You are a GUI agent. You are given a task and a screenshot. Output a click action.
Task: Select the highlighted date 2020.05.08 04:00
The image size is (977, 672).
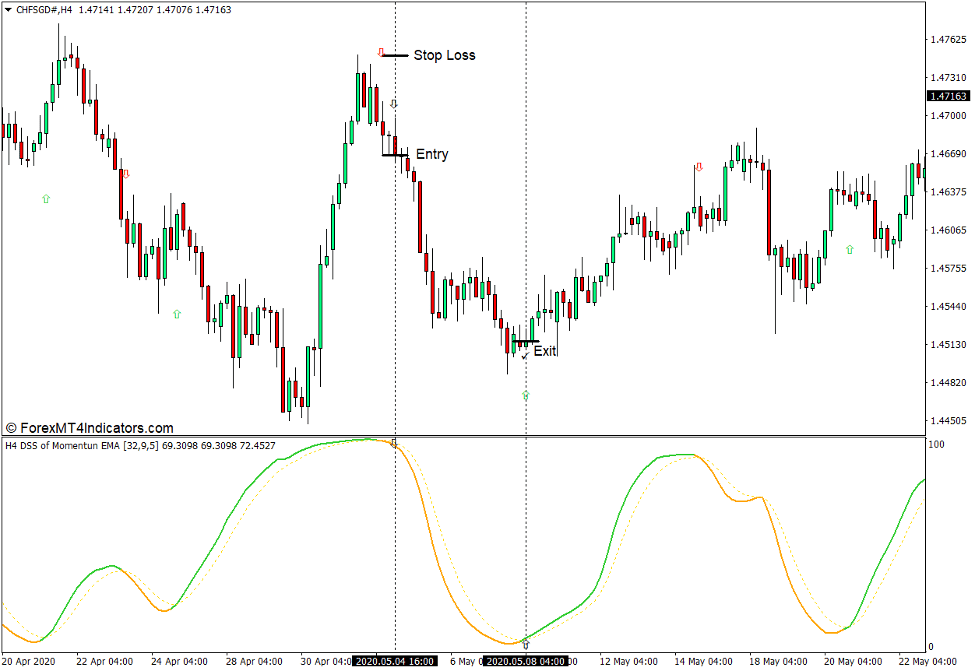pos(524,661)
